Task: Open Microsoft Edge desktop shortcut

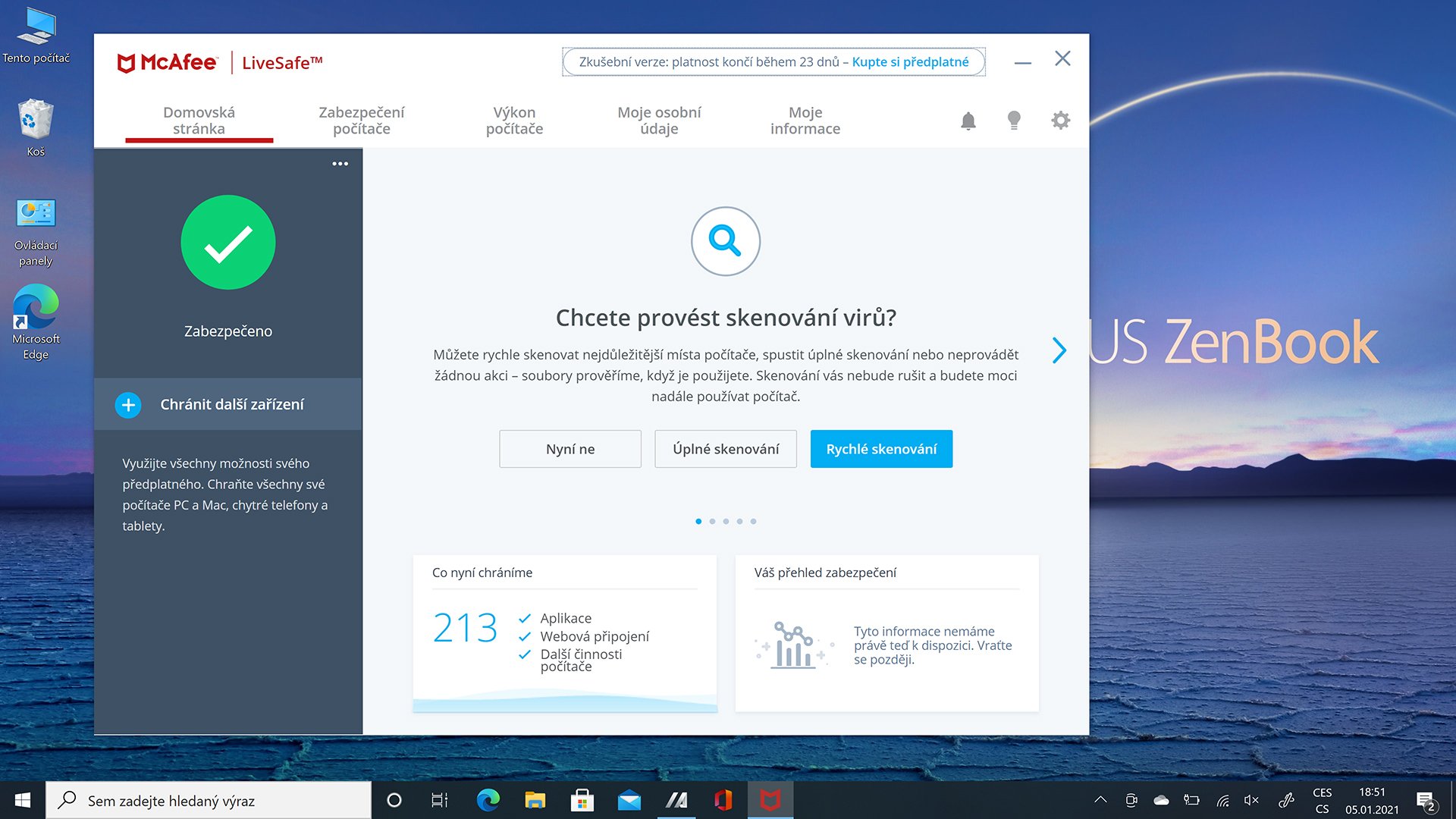Action: tap(36, 322)
